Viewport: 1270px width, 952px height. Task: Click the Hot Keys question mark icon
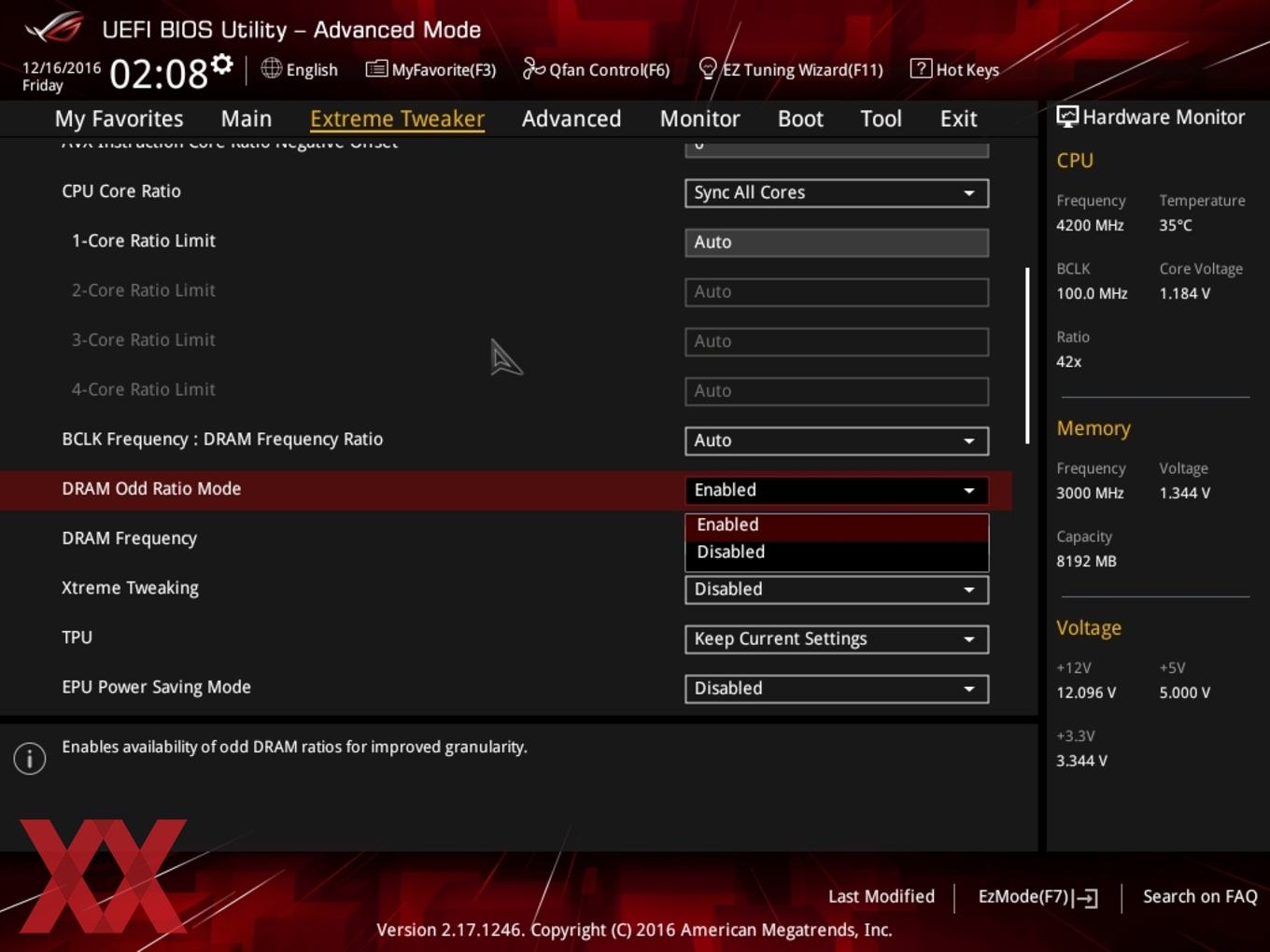click(x=921, y=68)
